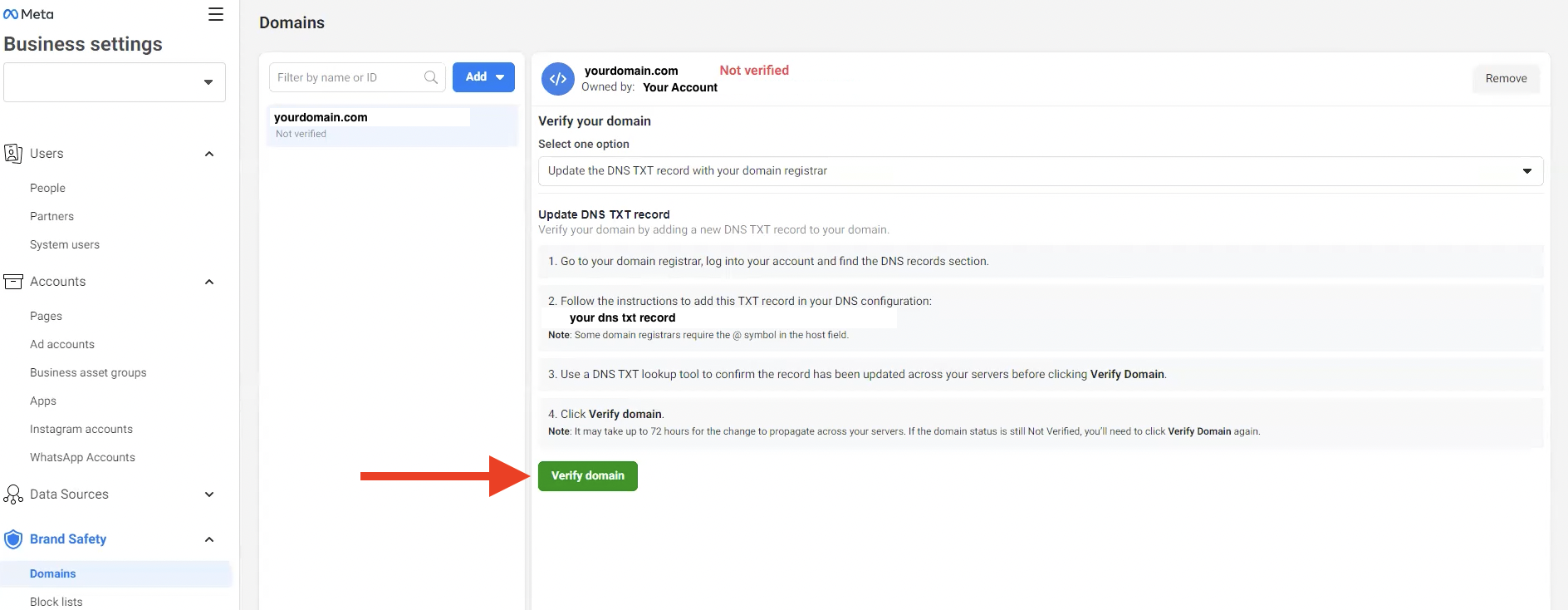Go to Ad accounts
Viewport: 1568px width, 610px height.
(62, 344)
